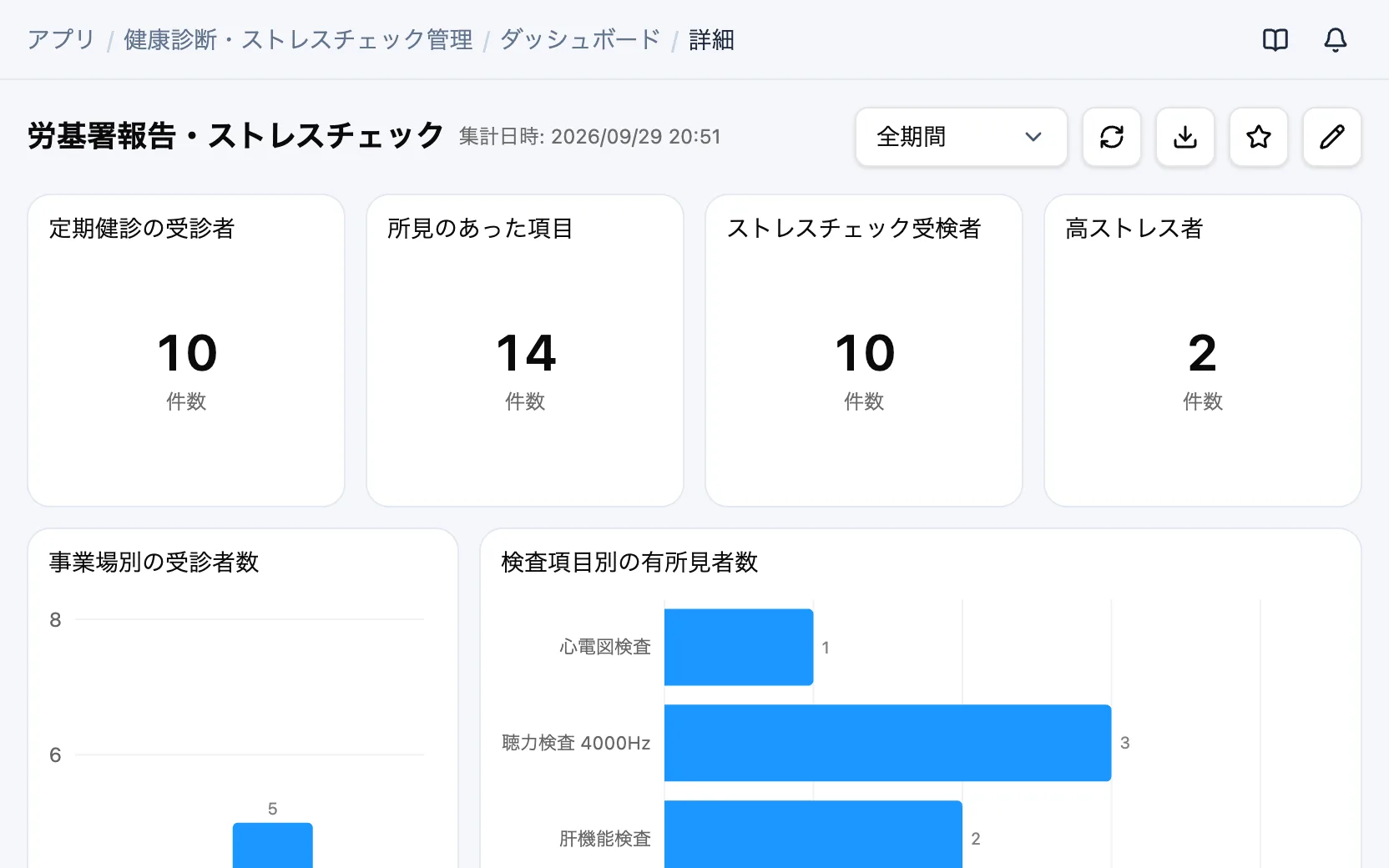This screenshot has width=1389, height=868.
Task: Click the 心電図検査 bar
Action: pos(739,647)
